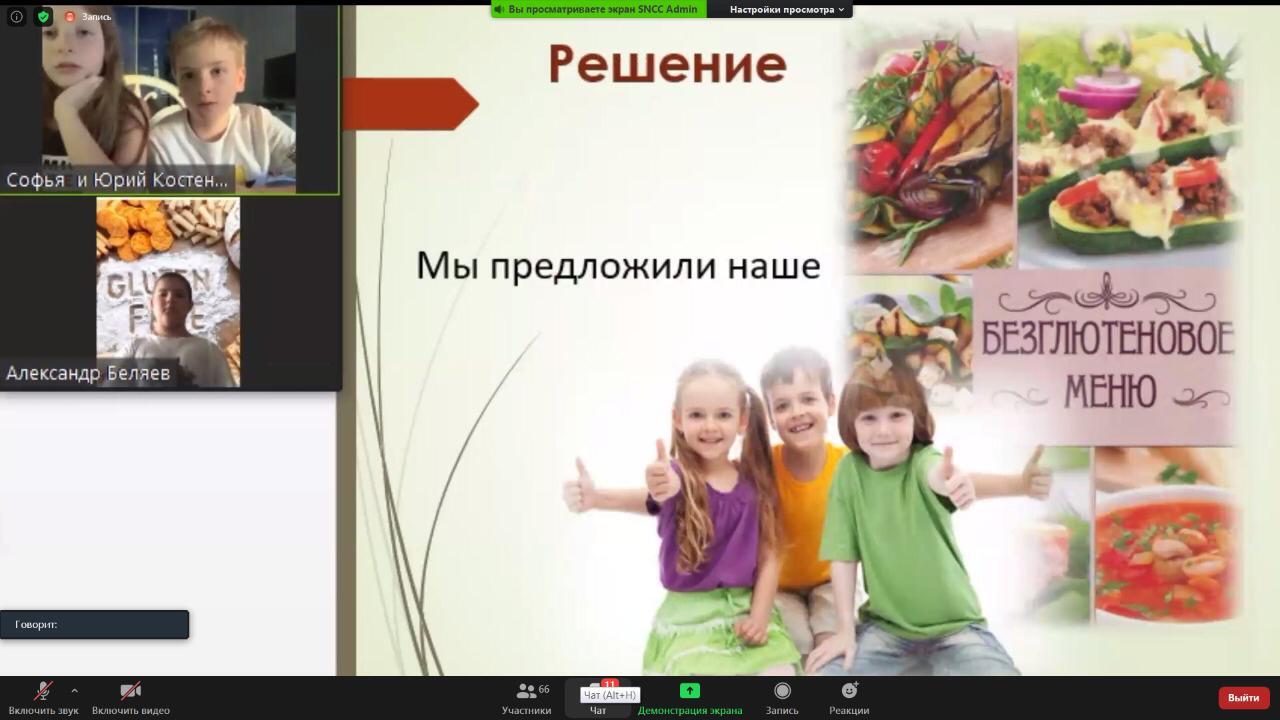Screen dimensions: 1280x720
Task: Click the red arrow shape on slide
Action: click(408, 104)
